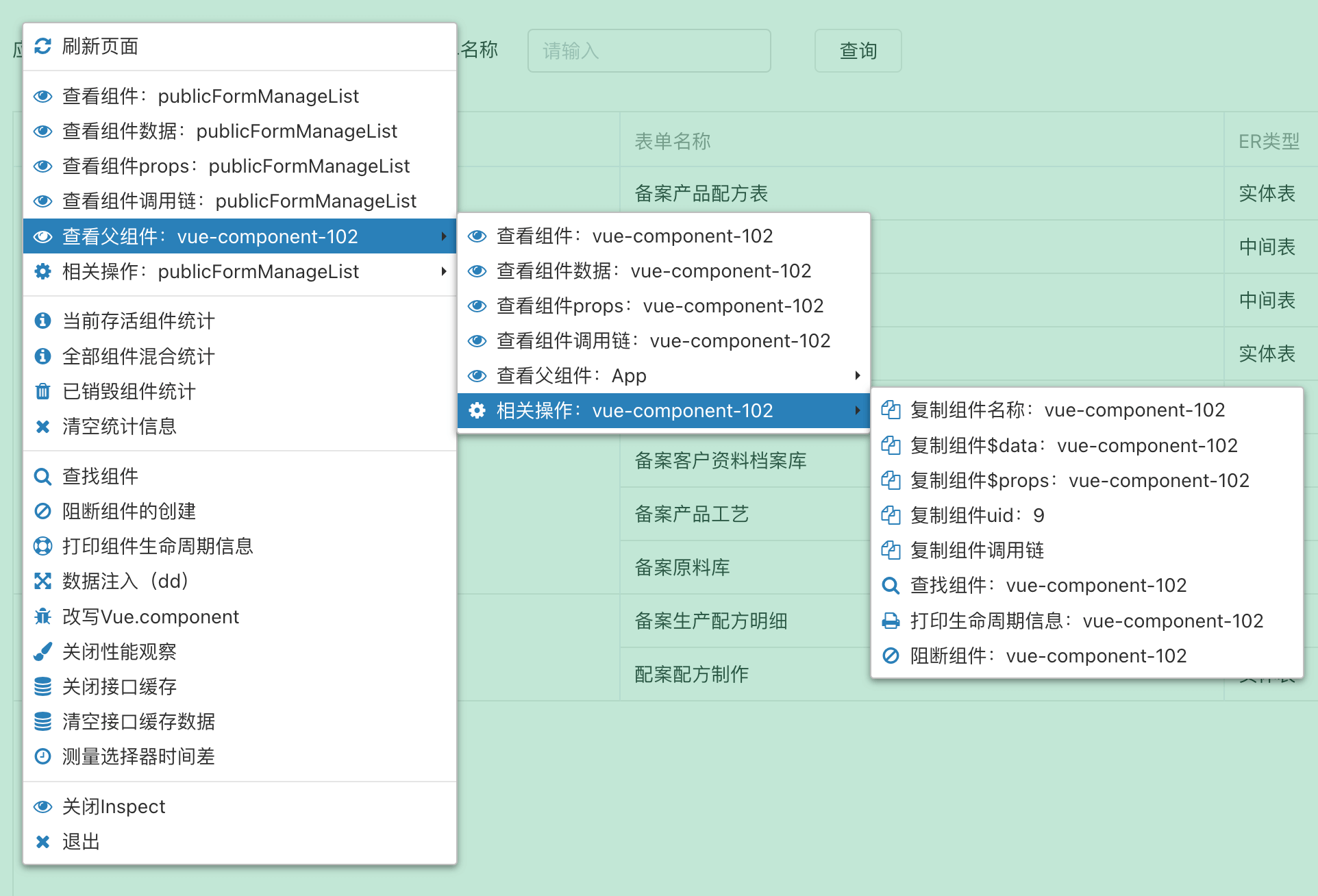Open the 相关操作: vue-component-102 submenu arrow

coord(857,410)
